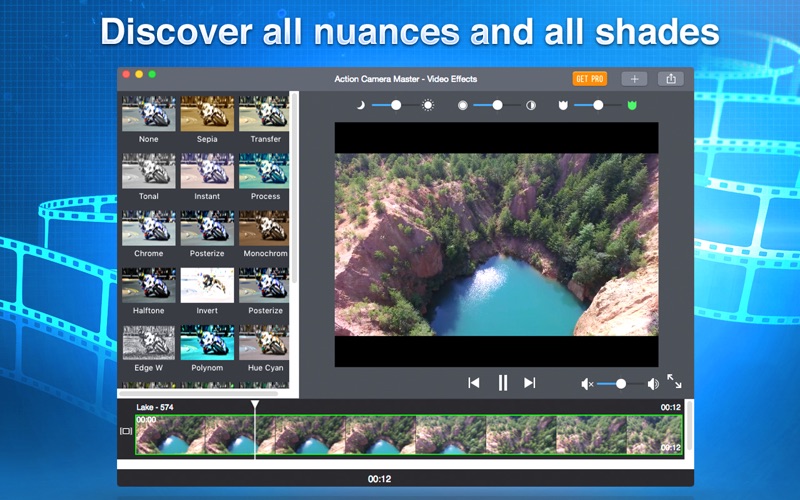Click the timeline vertical scrollbar

(x=689, y=426)
